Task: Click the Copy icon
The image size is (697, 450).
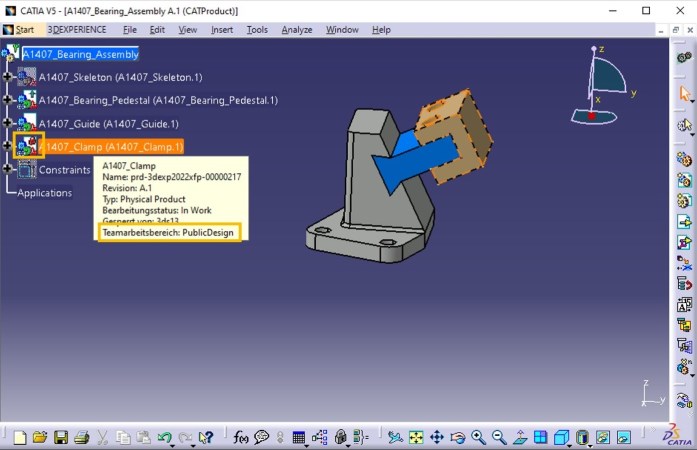Action: coord(123,438)
